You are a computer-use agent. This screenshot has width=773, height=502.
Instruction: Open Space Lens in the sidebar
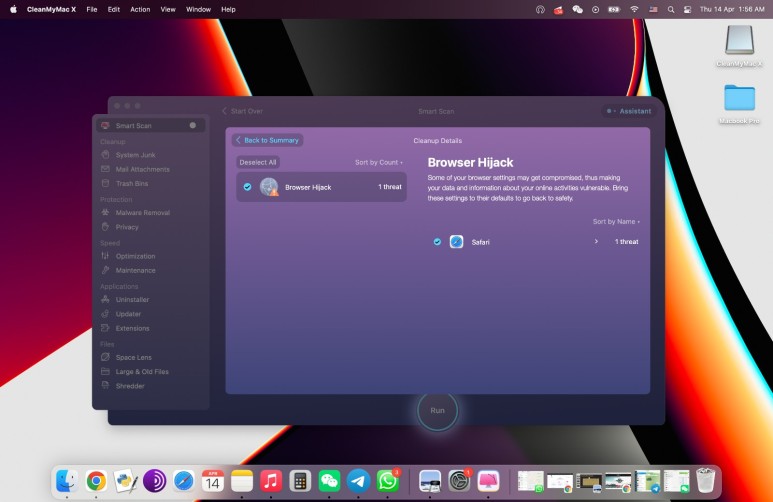(x=133, y=357)
